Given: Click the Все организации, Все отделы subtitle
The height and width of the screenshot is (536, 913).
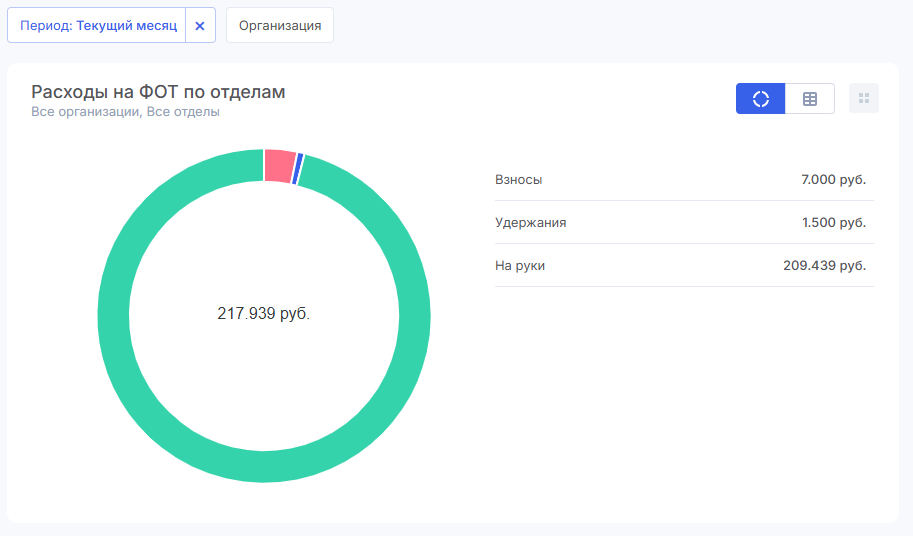Looking at the screenshot, I should (x=125, y=112).
